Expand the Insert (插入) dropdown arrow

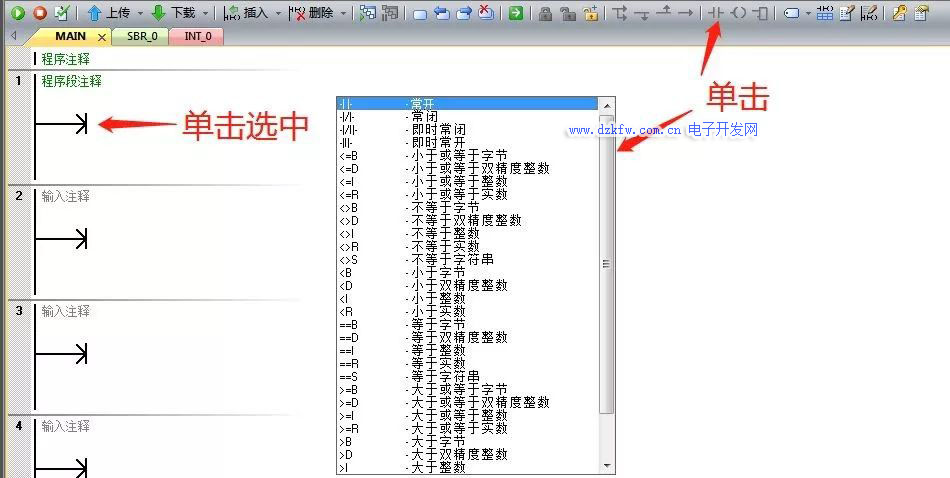click(x=276, y=14)
